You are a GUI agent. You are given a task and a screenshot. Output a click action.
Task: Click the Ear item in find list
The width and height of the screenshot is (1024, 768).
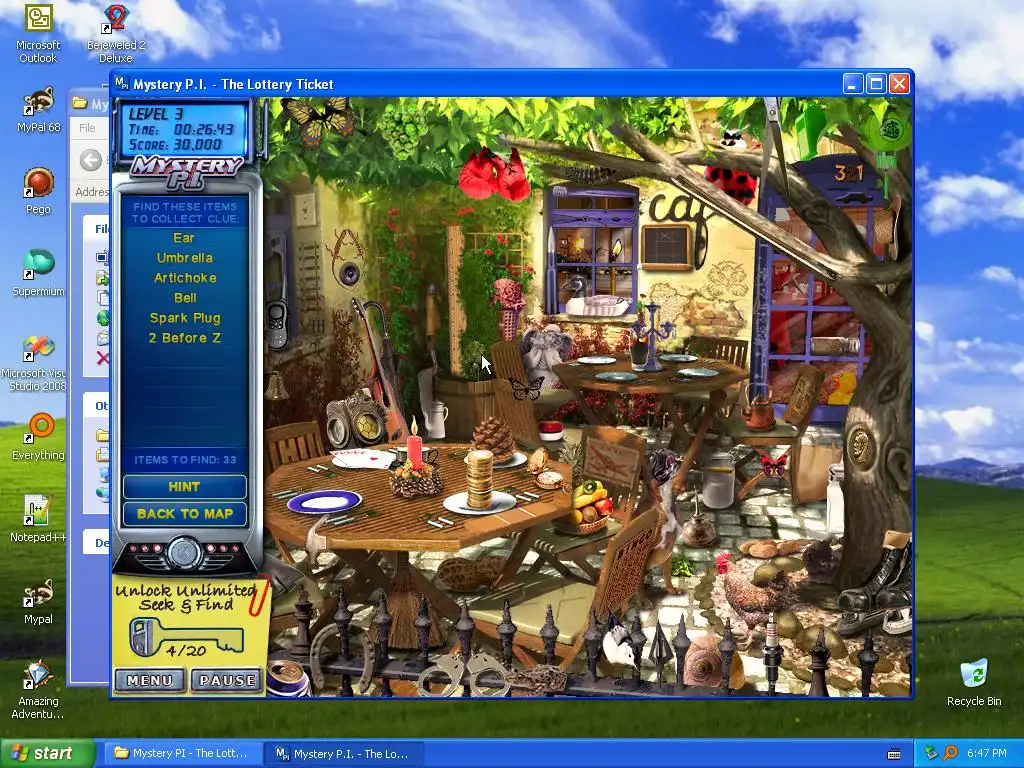pyautogui.click(x=184, y=238)
